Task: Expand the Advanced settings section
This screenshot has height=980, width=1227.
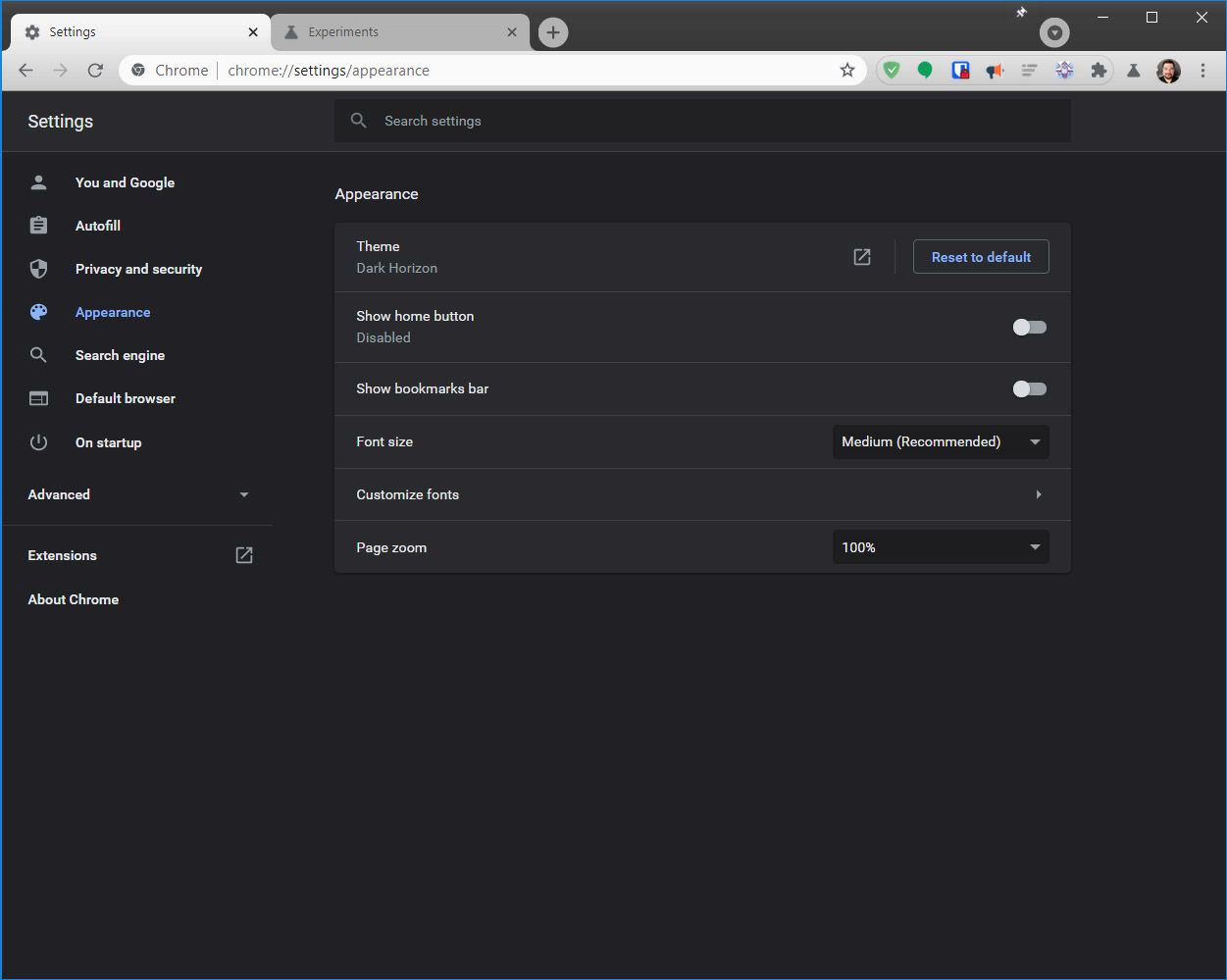Action: [137, 494]
